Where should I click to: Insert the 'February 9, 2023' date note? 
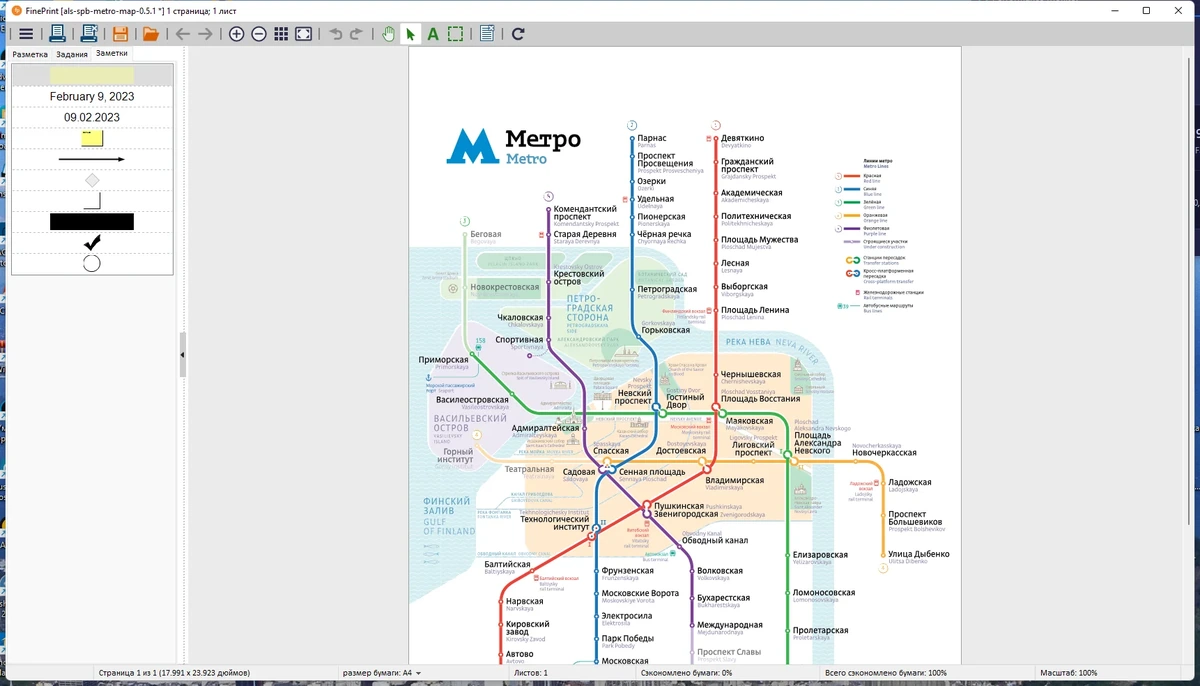tap(92, 97)
